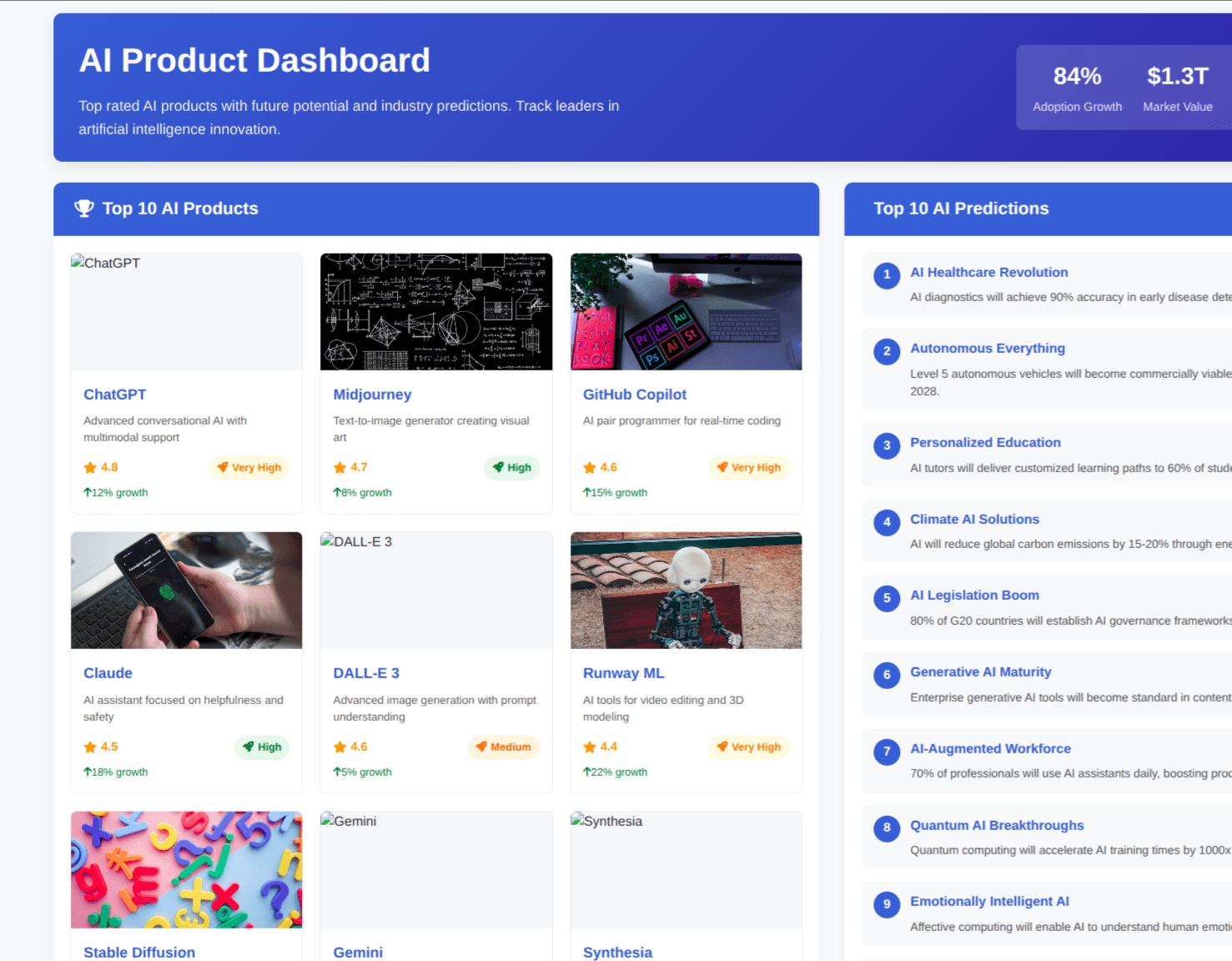Click the star icon beside Midjourney's 4.7 rating

coord(339,468)
